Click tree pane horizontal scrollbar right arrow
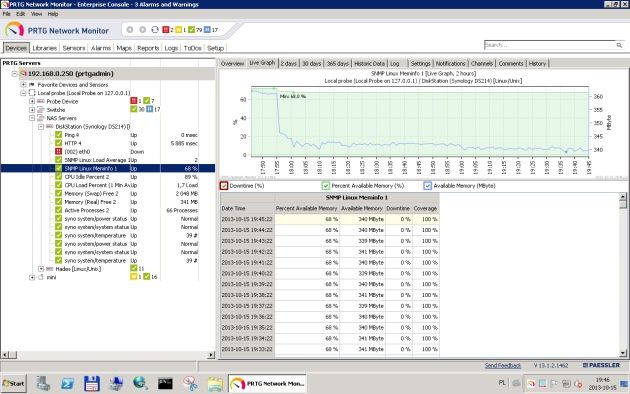Screen dimensions: 630x394 coord(211,355)
